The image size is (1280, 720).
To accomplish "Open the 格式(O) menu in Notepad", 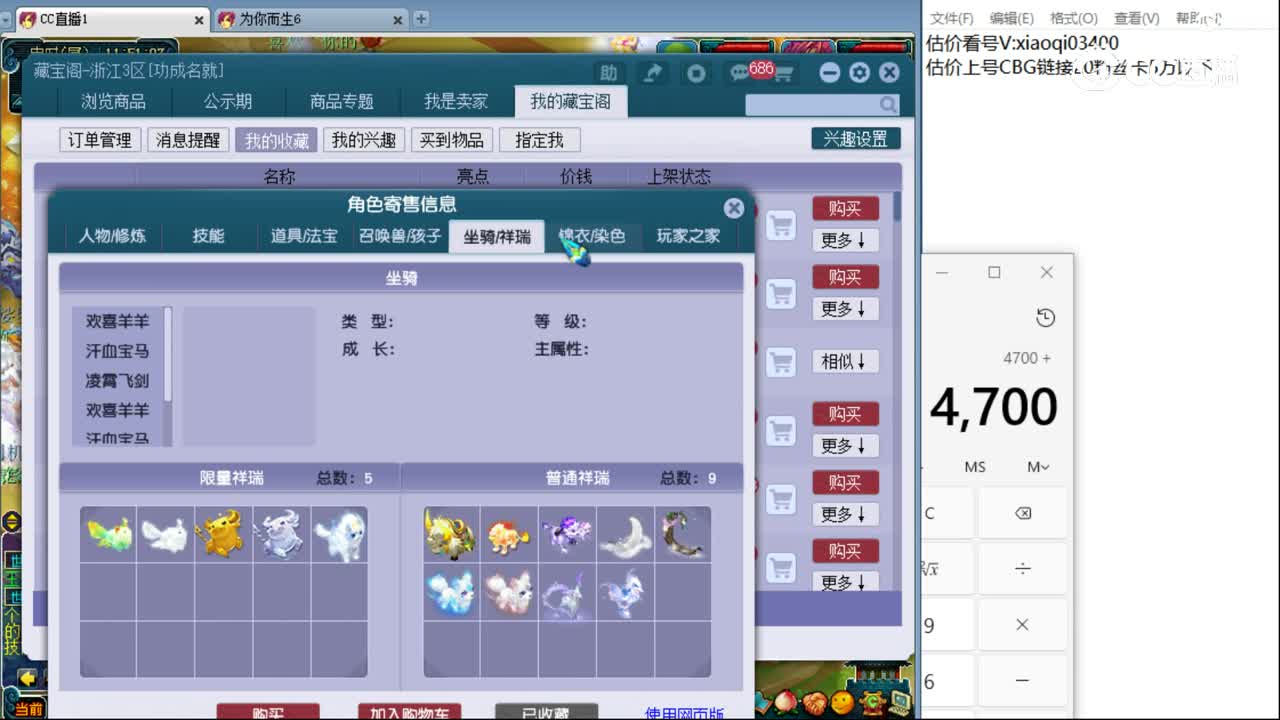I will (x=1073, y=18).
